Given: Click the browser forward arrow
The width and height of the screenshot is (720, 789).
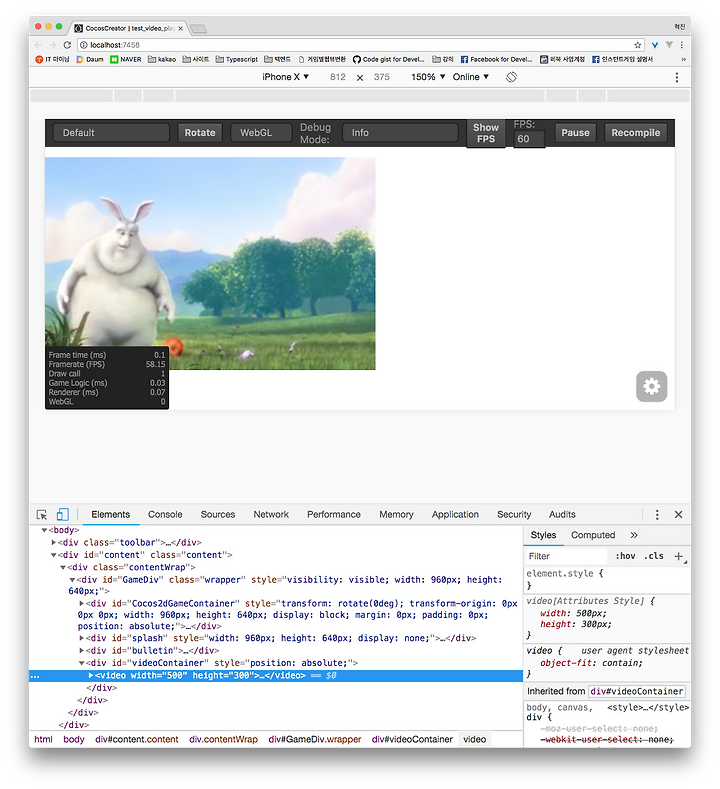Looking at the screenshot, I should pos(52,45).
